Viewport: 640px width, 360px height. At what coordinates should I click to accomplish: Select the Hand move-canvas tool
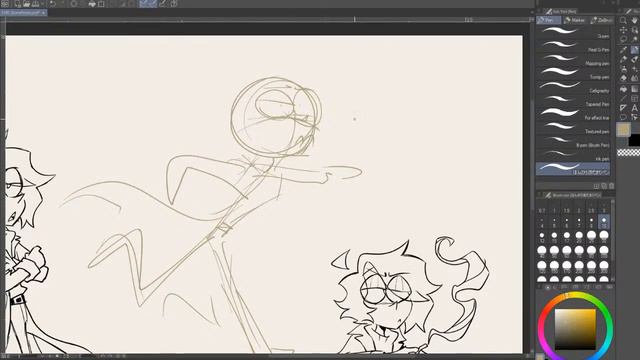coord(635,20)
